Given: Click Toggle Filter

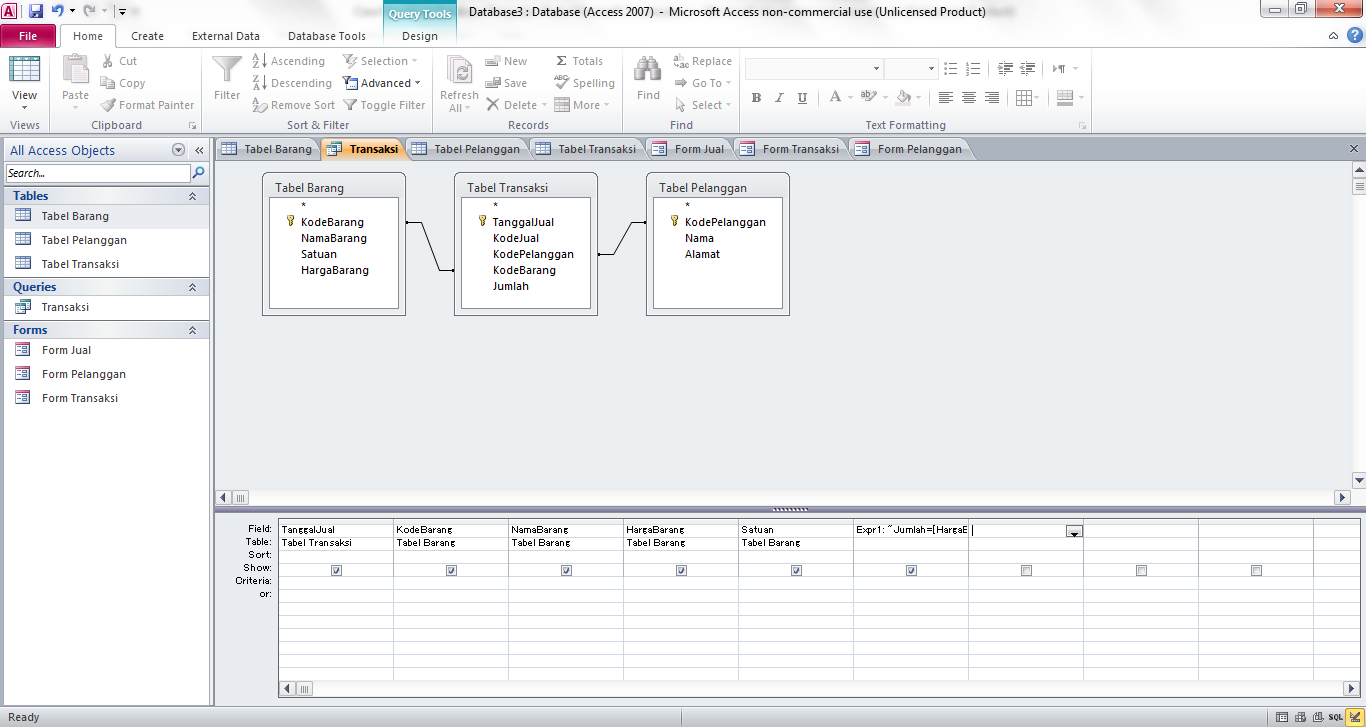Looking at the screenshot, I should [x=385, y=105].
